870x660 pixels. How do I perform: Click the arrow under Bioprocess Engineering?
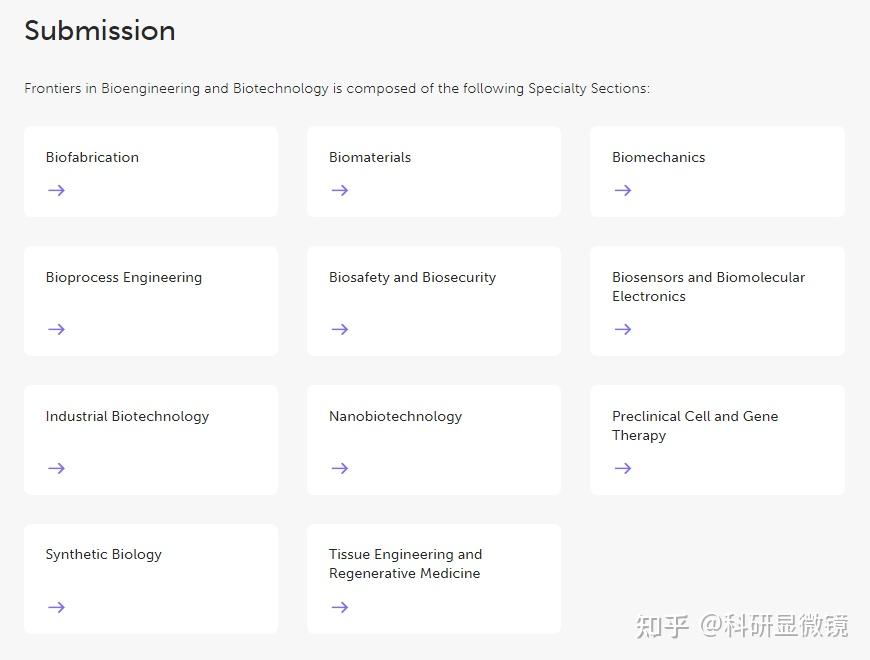[x=56, y=329]
